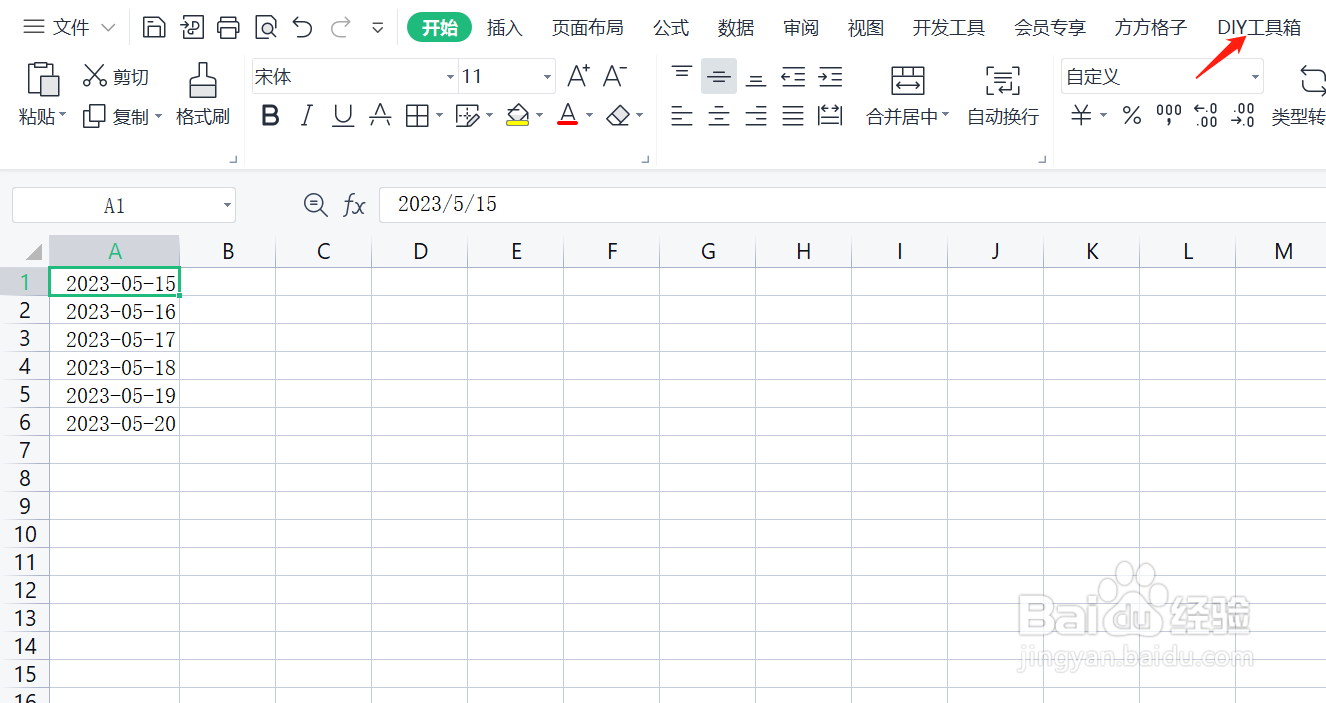Click the Save As / export icon
This screenshot has height=703, width=1326.
pos(191,27)
